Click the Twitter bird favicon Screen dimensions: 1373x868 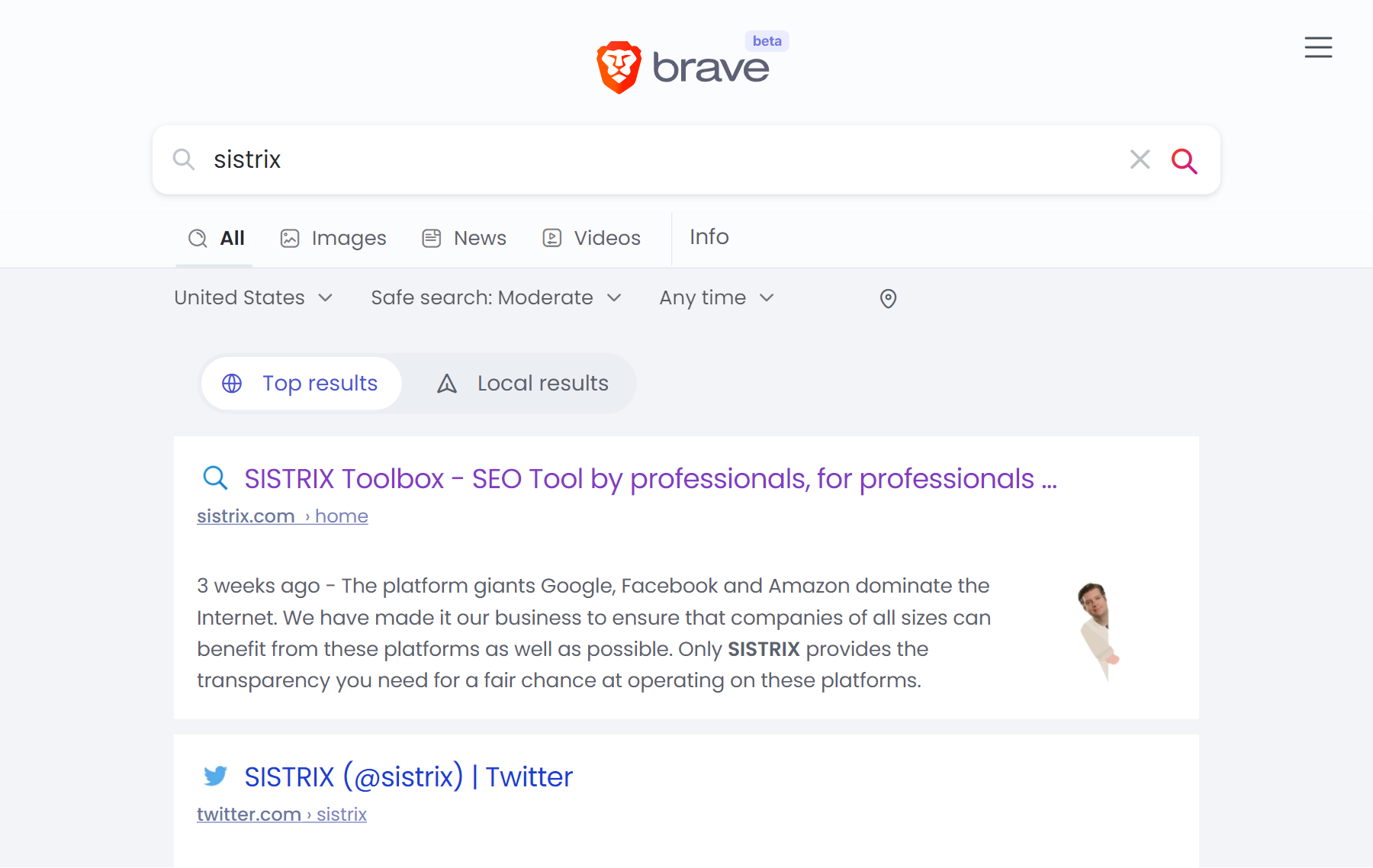click(x=215, y=776)
